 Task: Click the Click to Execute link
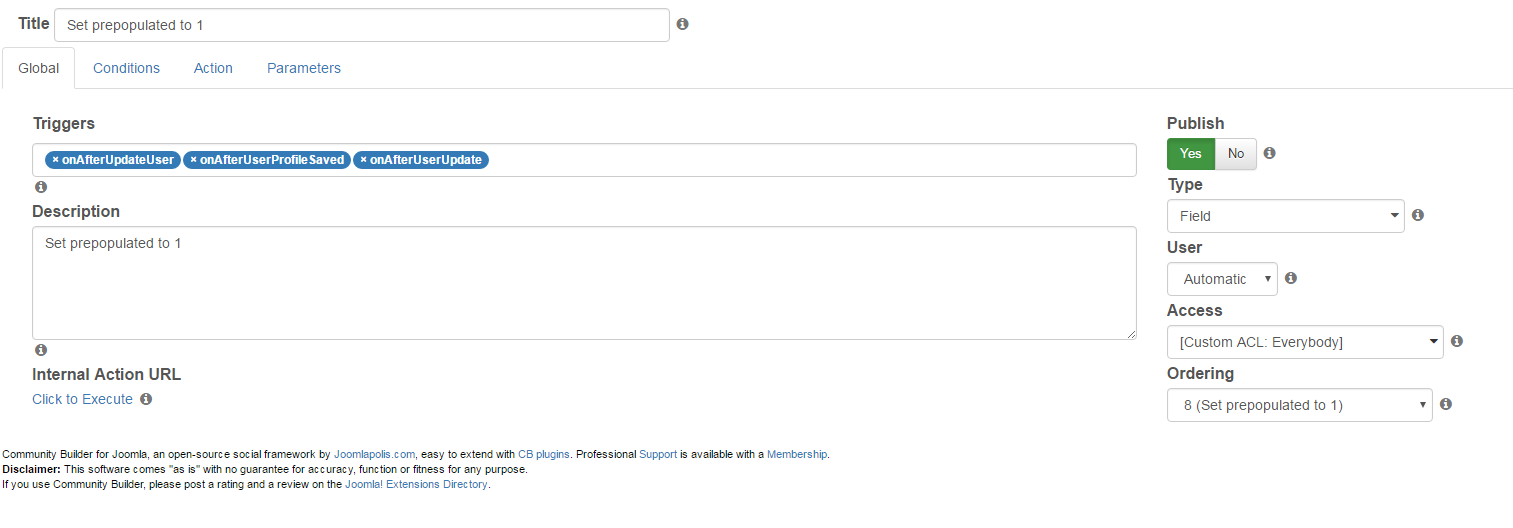[x=82, y=399]
